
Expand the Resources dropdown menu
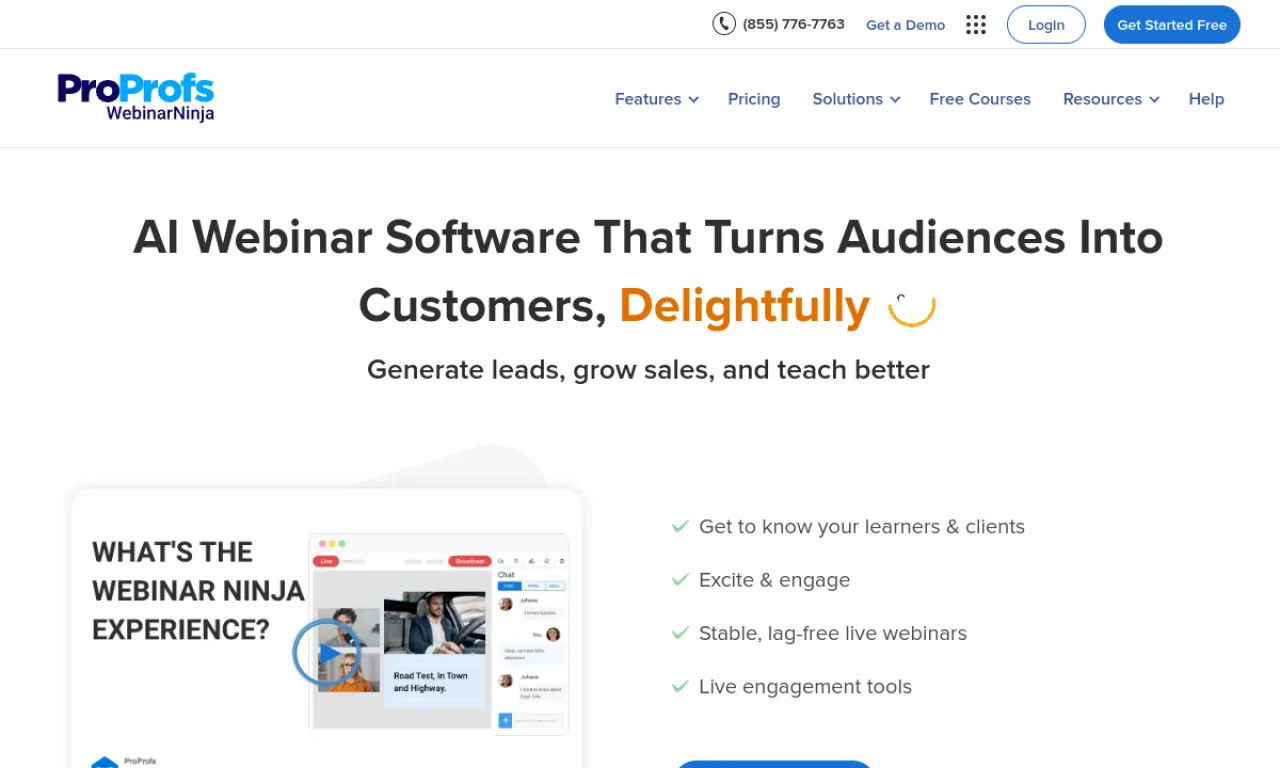point(1111,99)
